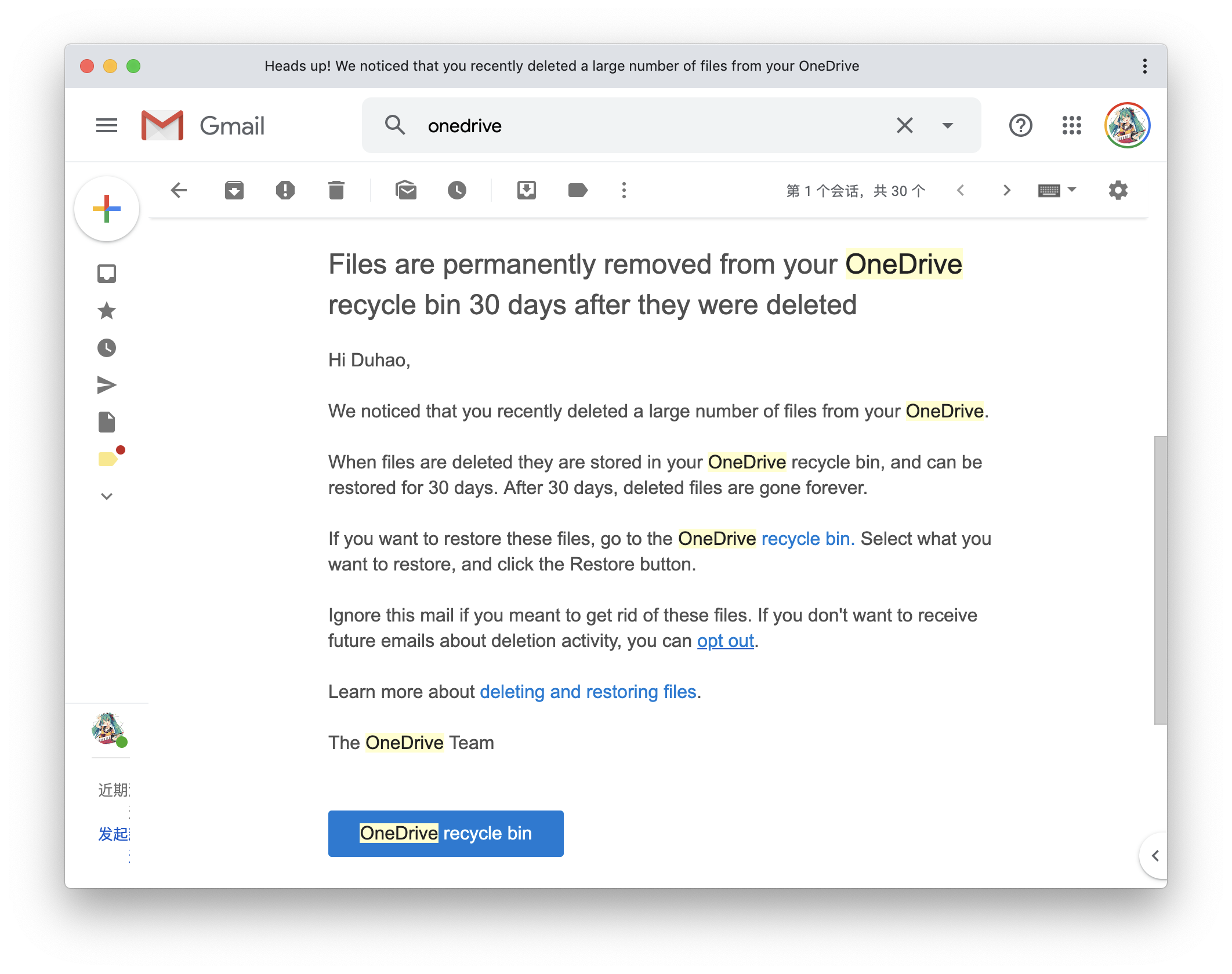Open the Help support icon
The height and width of the screenshot is (974, 1232).
click(1020, 125)
